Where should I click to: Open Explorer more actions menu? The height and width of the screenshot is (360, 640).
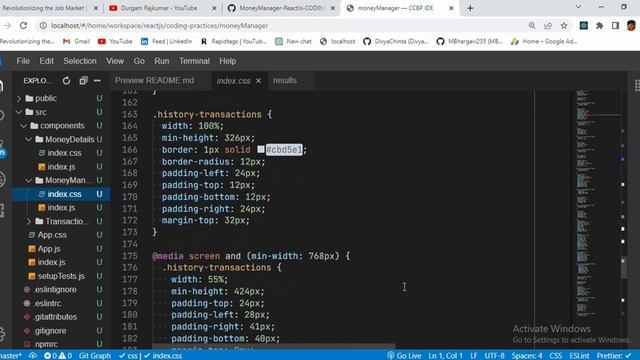click(x=97, y=81)
